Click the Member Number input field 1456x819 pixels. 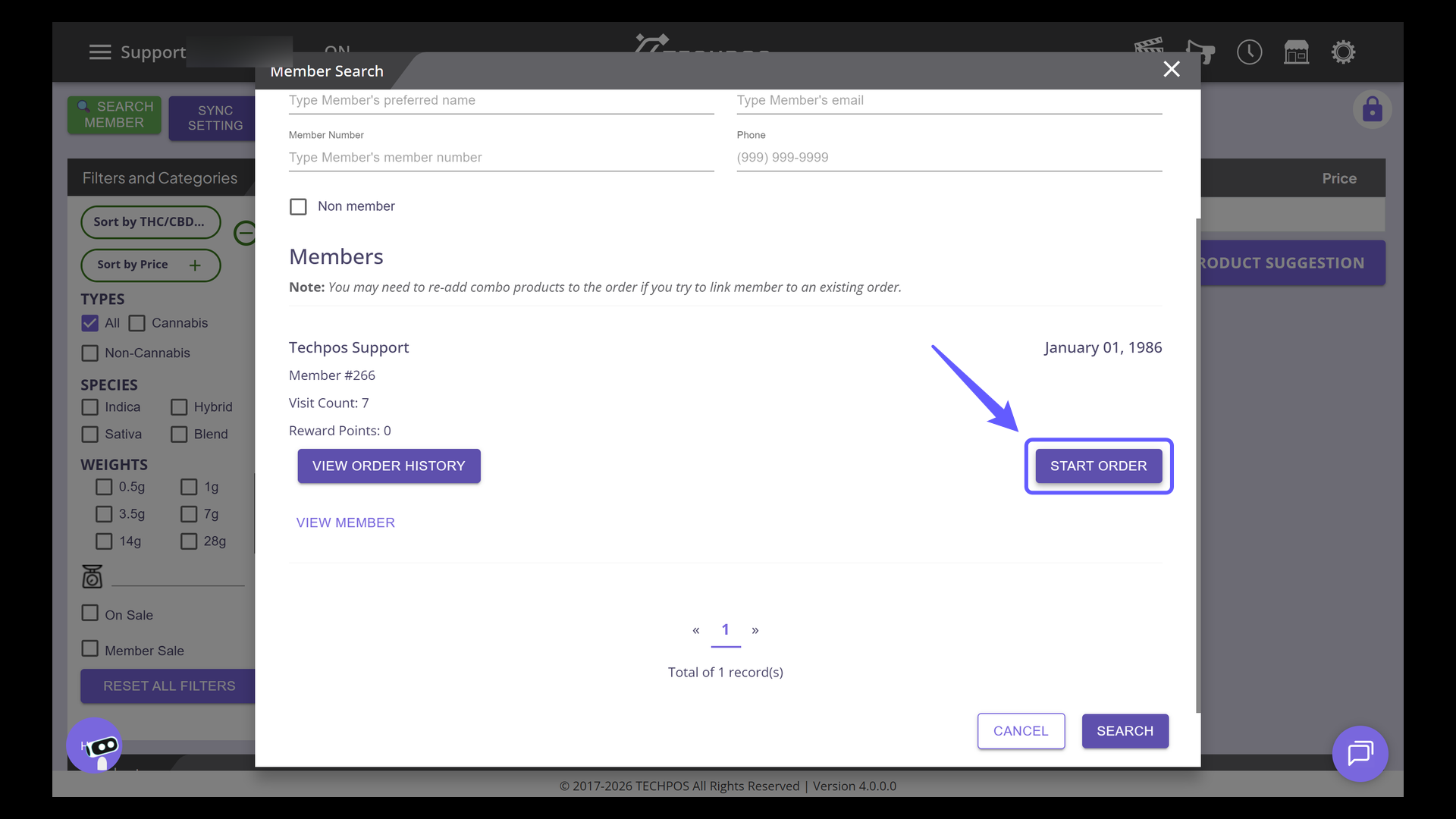(x=500, y=158)
